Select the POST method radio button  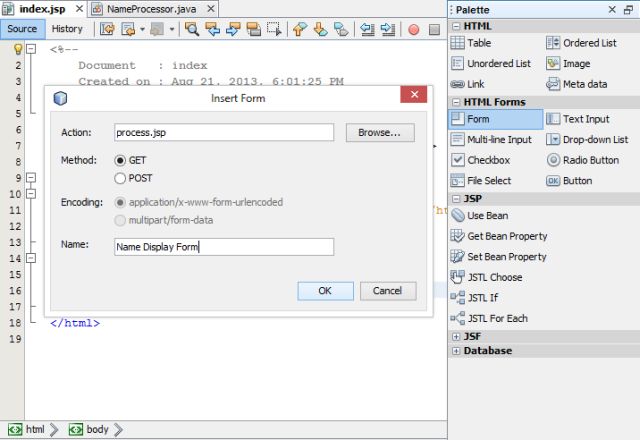pyautogui.click(x=120, y=178)
